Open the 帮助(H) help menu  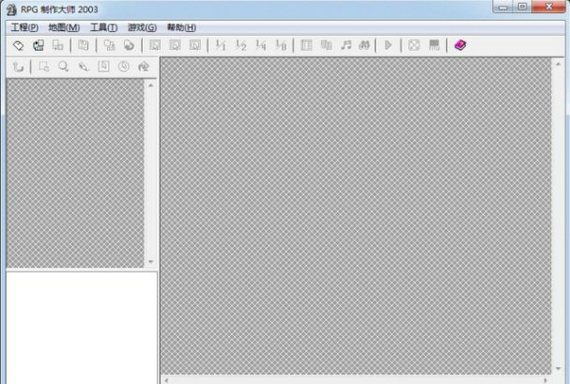181,27
